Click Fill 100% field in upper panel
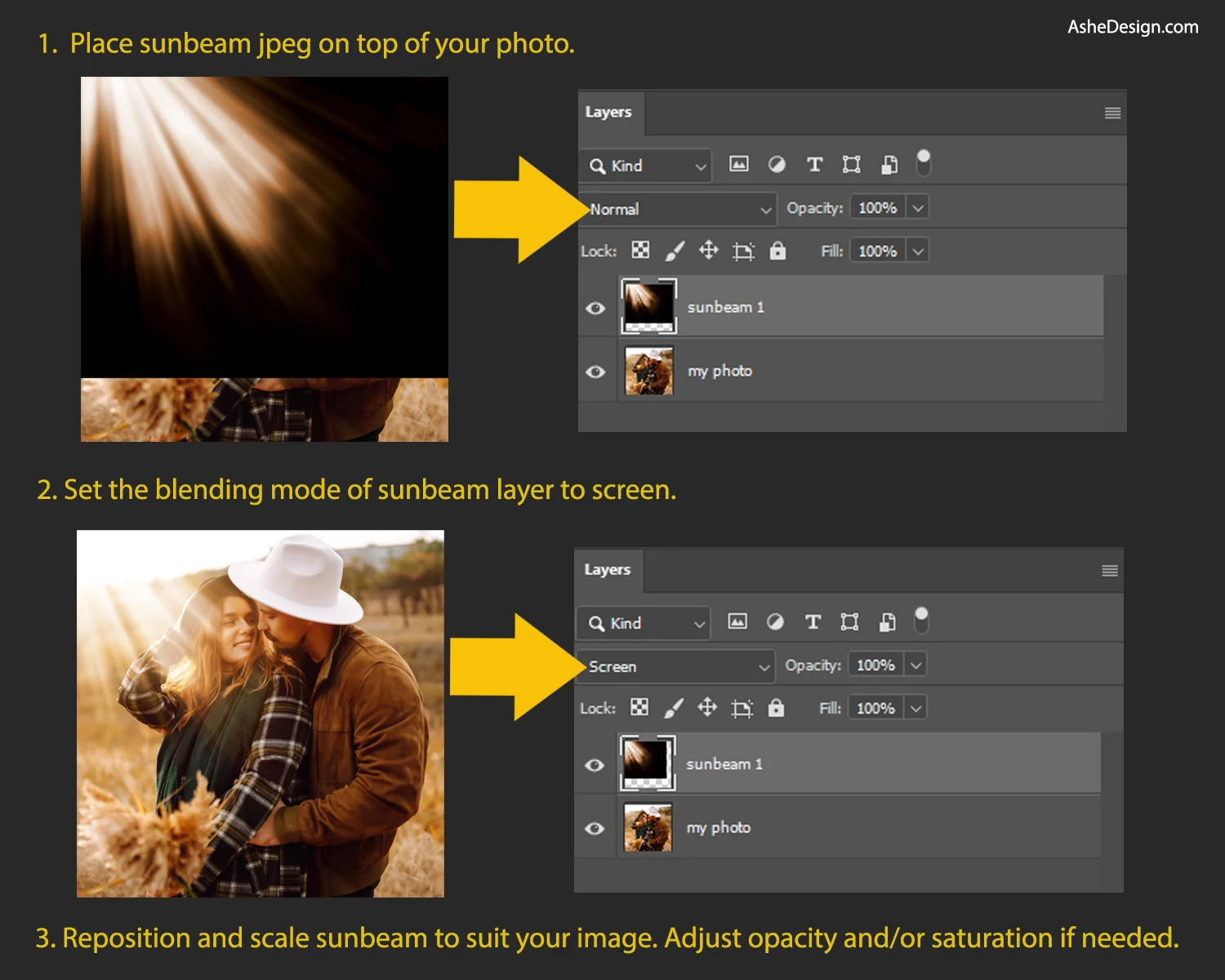This screenshot has height=980, width=1225. [878, 252]
